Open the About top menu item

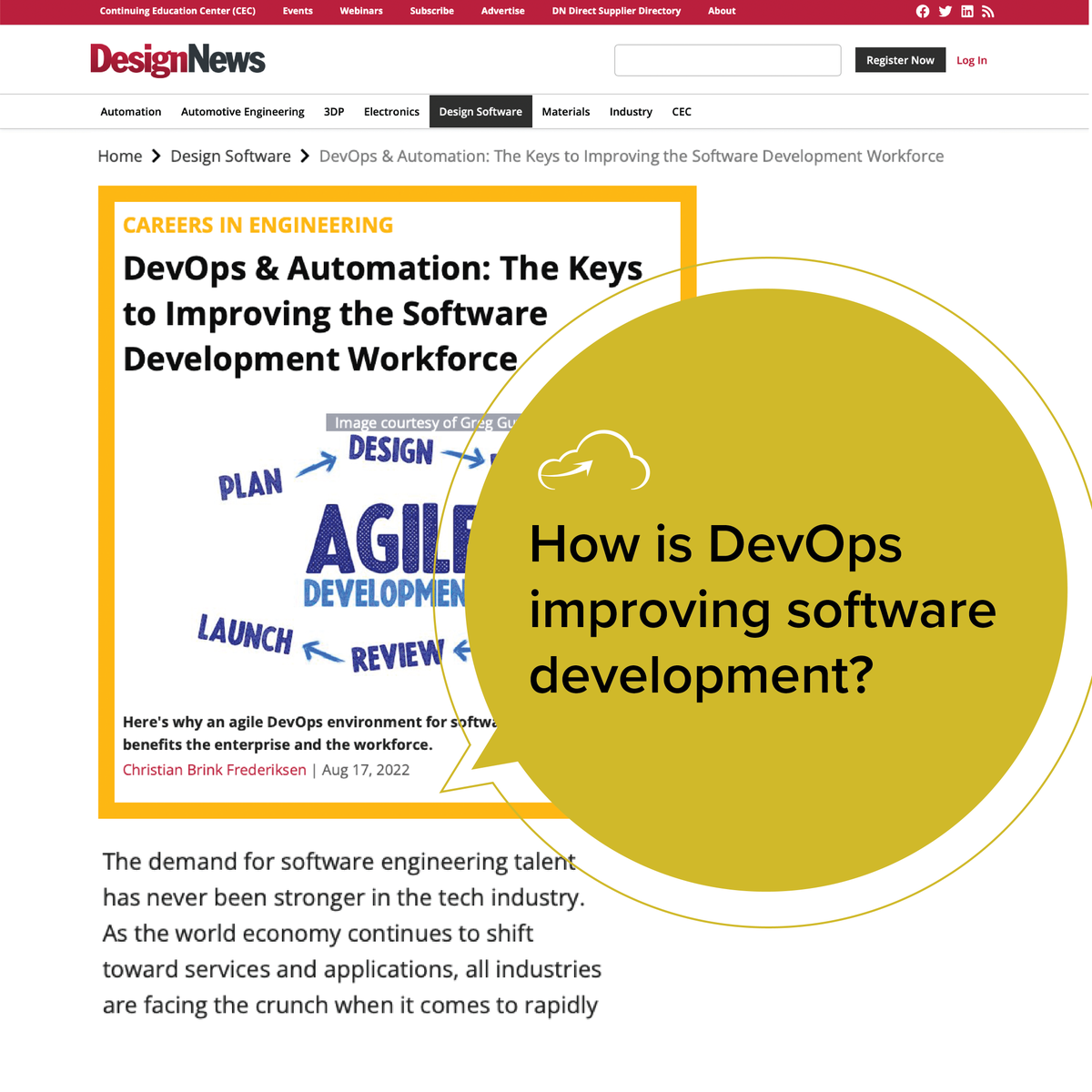click(722, 11)
